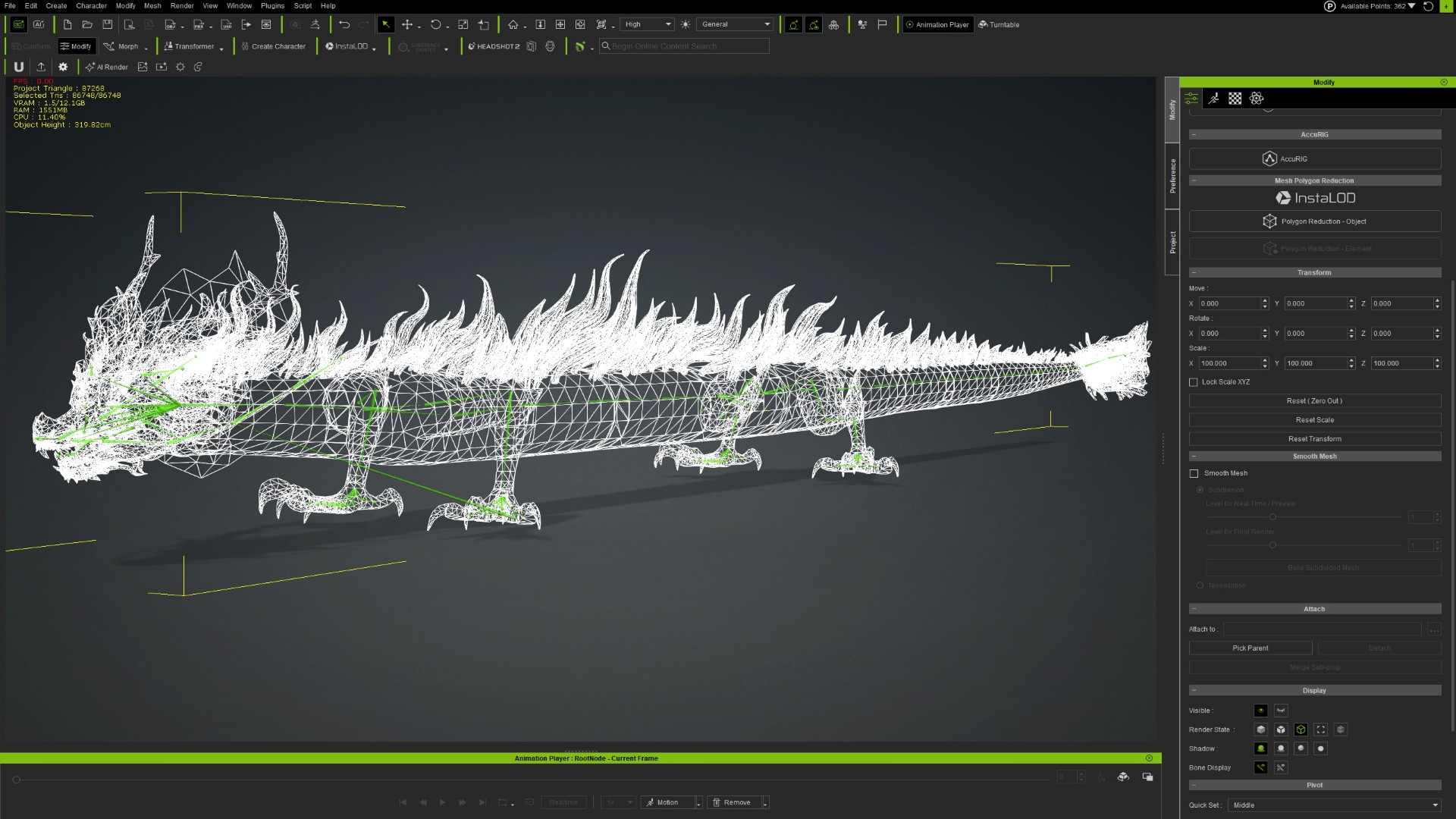
Task: Collapse the Display section
Action: pyautogui.click(x=1194, y=691)
